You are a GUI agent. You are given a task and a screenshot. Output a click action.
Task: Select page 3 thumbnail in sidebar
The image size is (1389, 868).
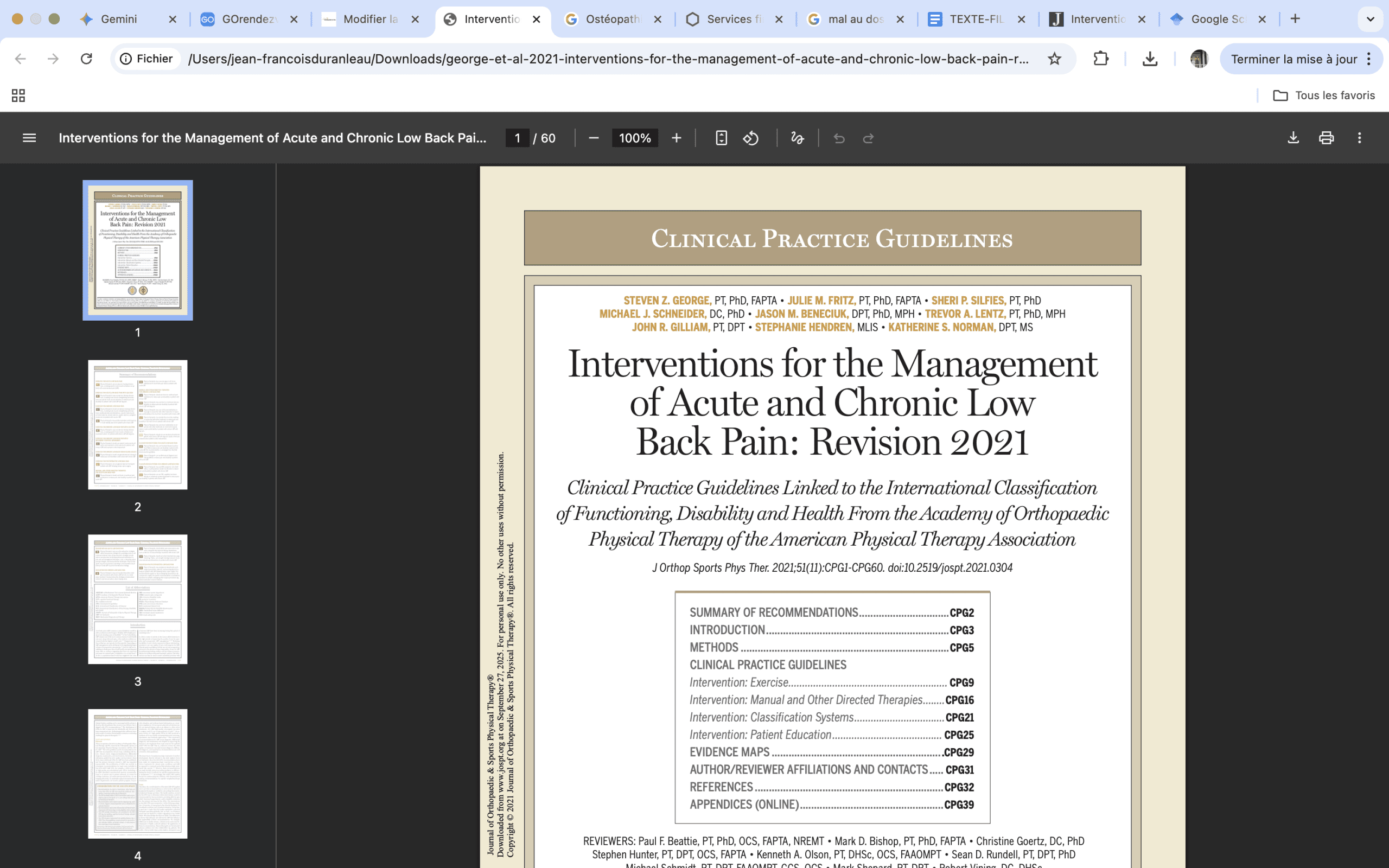(x=138, y=599)
